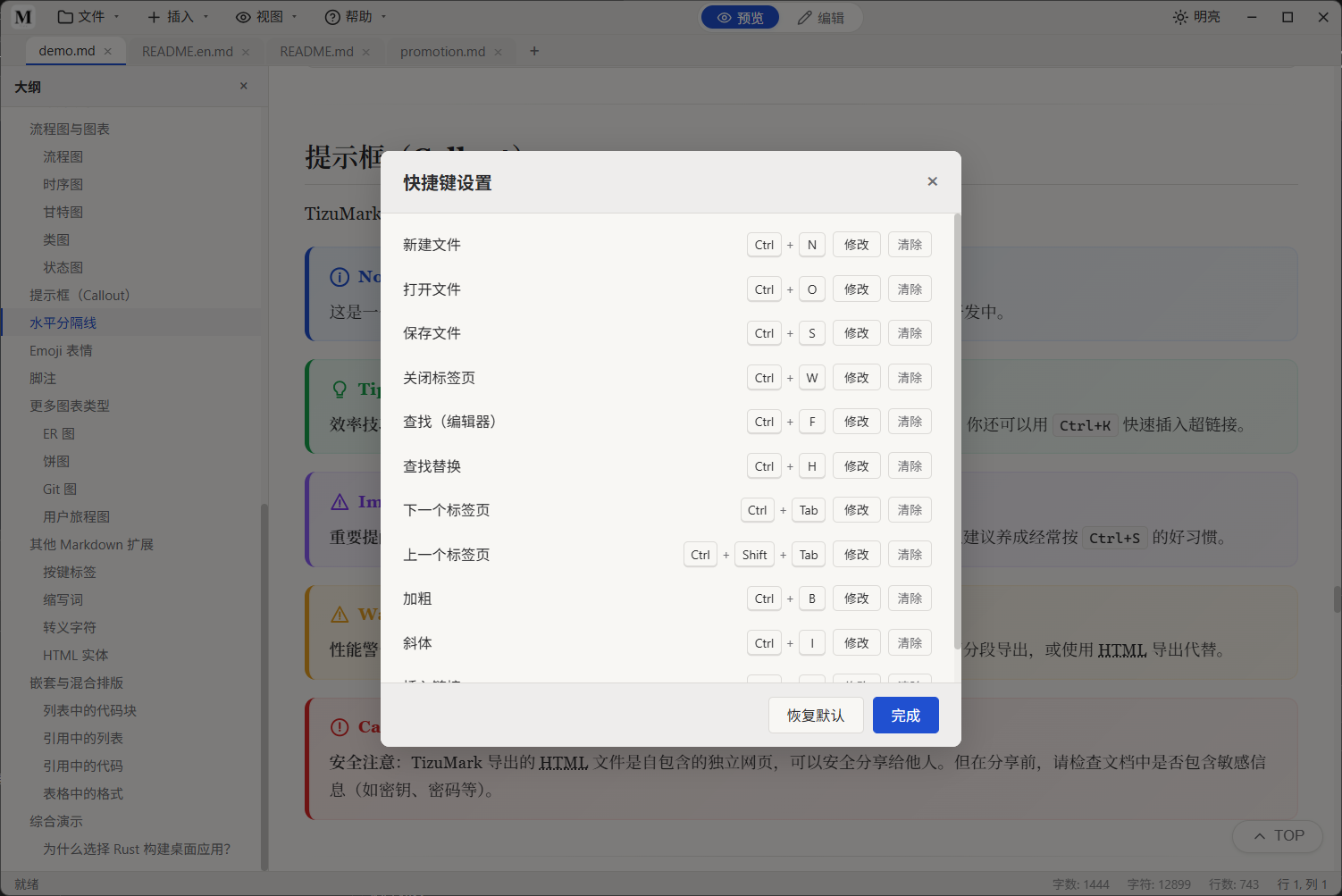Open the 文件 menu
Image resolution: width=1342 pixels, height=896 pixels.
point(88,17)
